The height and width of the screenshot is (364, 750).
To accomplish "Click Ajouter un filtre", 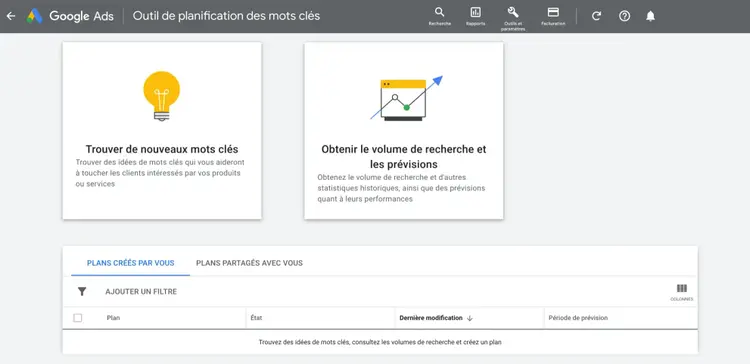I will tap(141, 291).
